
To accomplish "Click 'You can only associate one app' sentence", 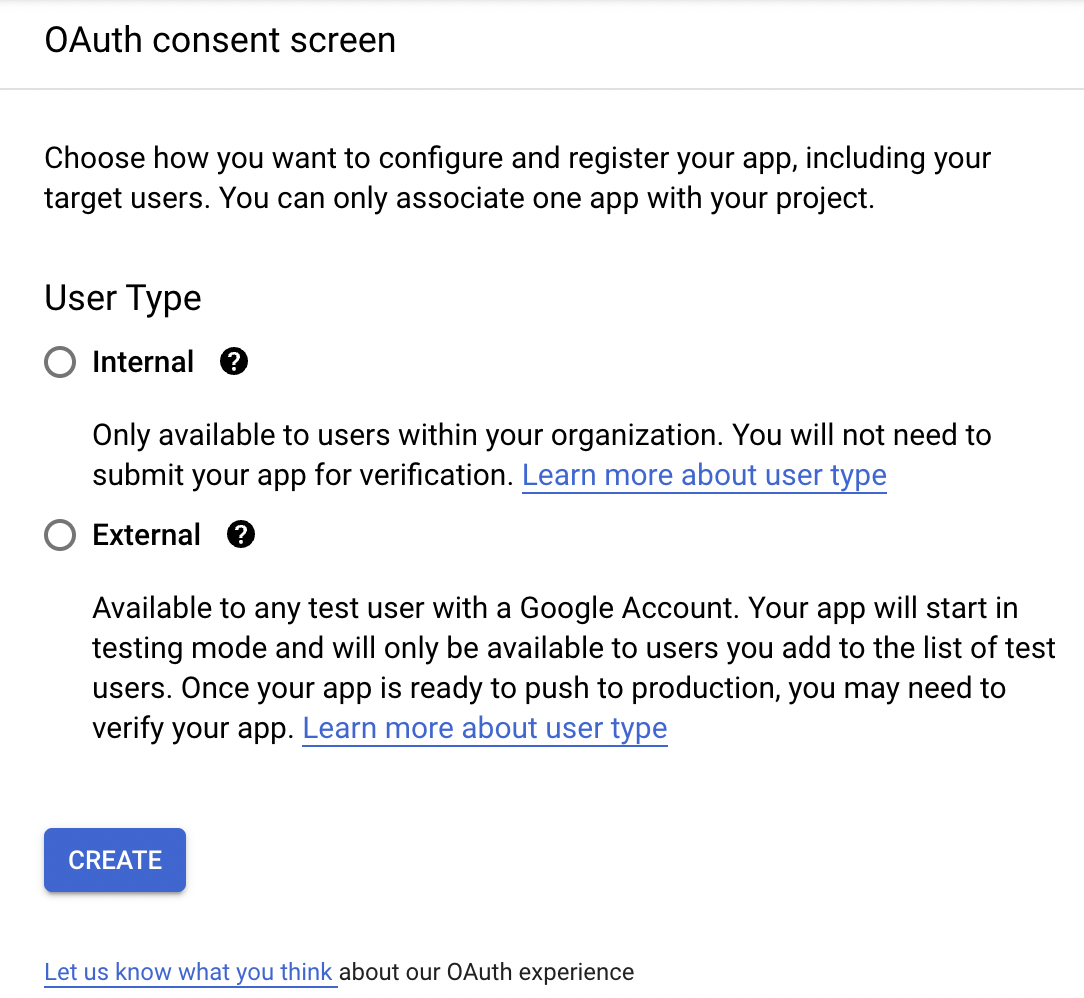I will [x=546, y=198].
